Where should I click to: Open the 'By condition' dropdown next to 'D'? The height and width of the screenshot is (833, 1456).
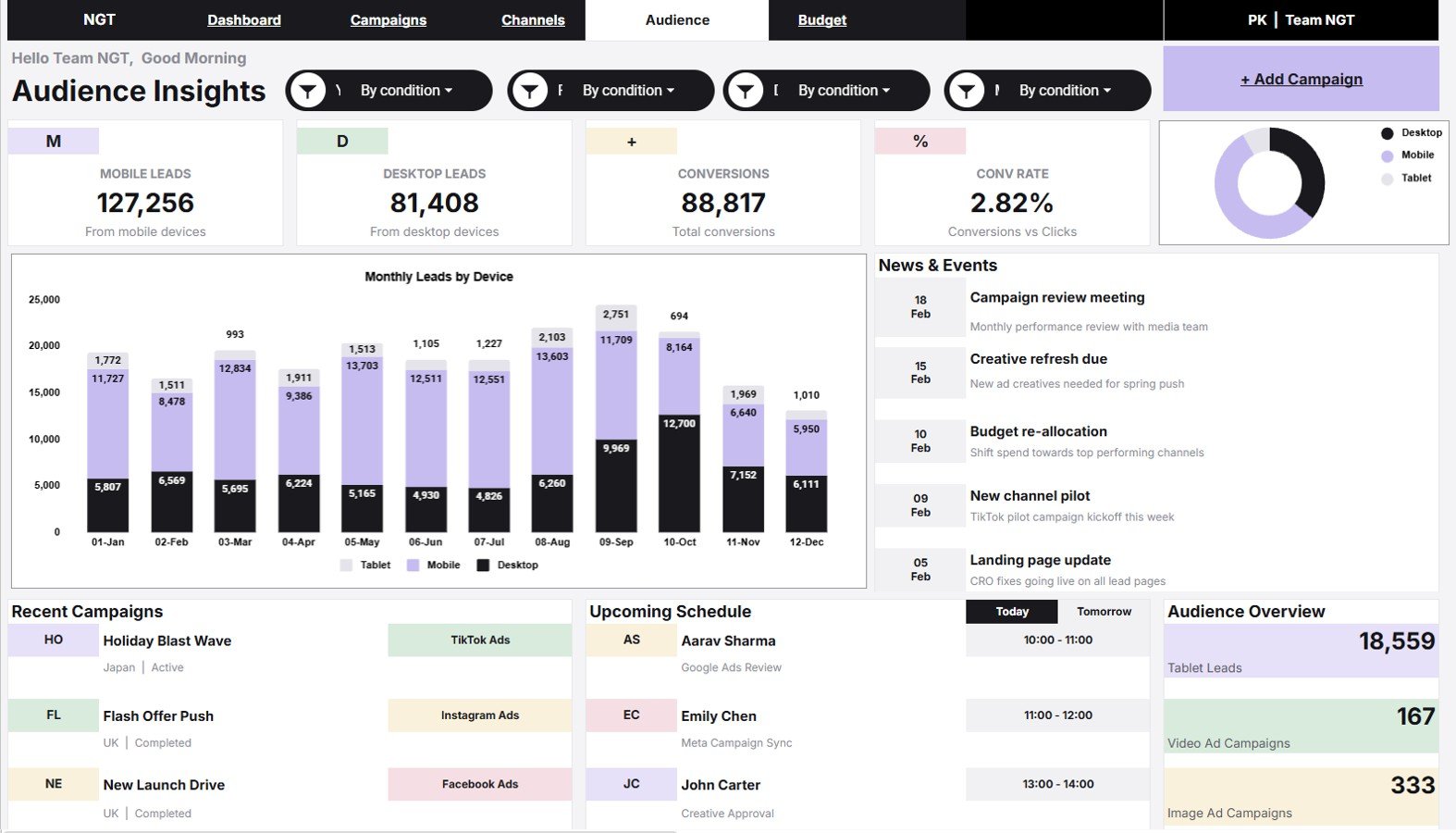844,91
